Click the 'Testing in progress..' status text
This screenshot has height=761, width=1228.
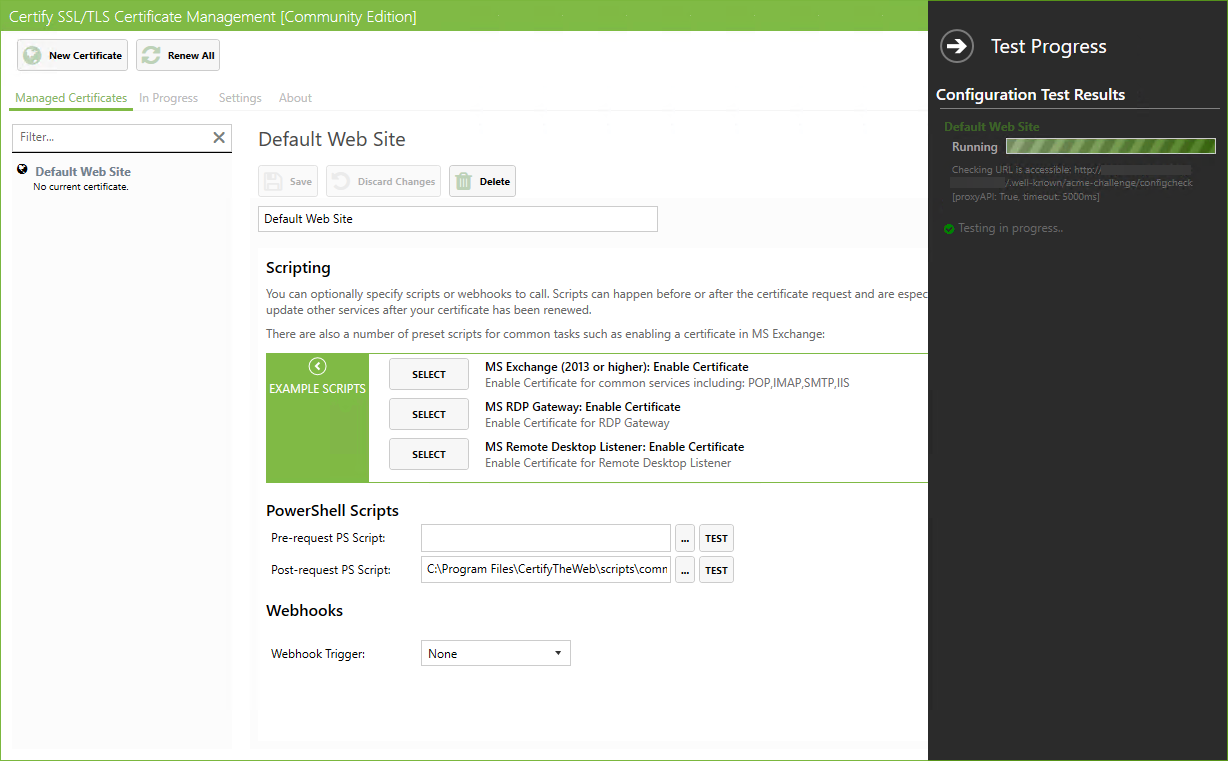[1010, 228]
